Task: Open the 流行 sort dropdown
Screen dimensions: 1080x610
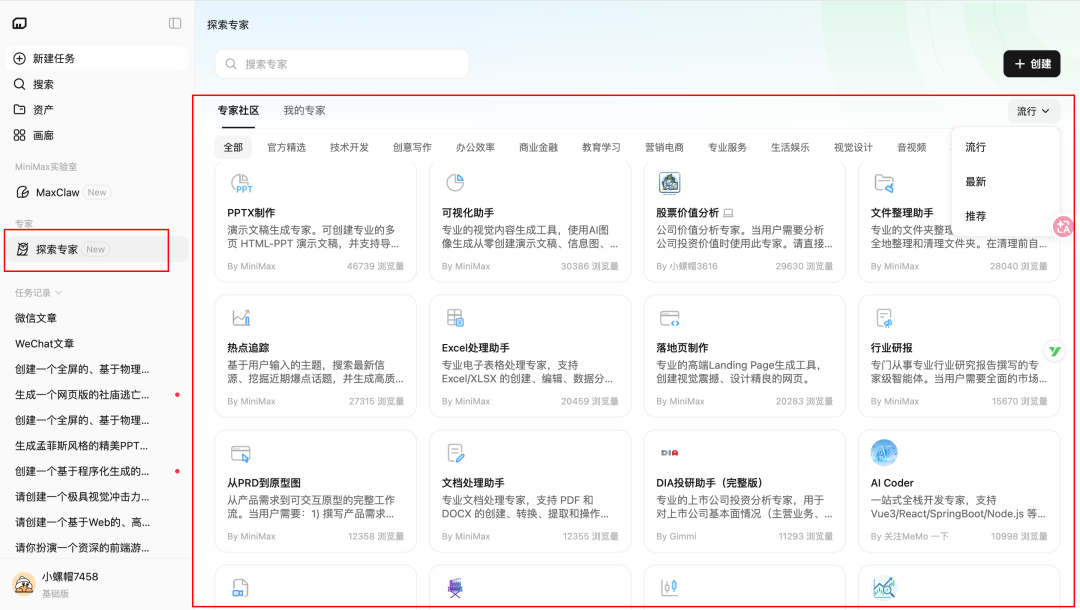Action: coord(1033,111)
